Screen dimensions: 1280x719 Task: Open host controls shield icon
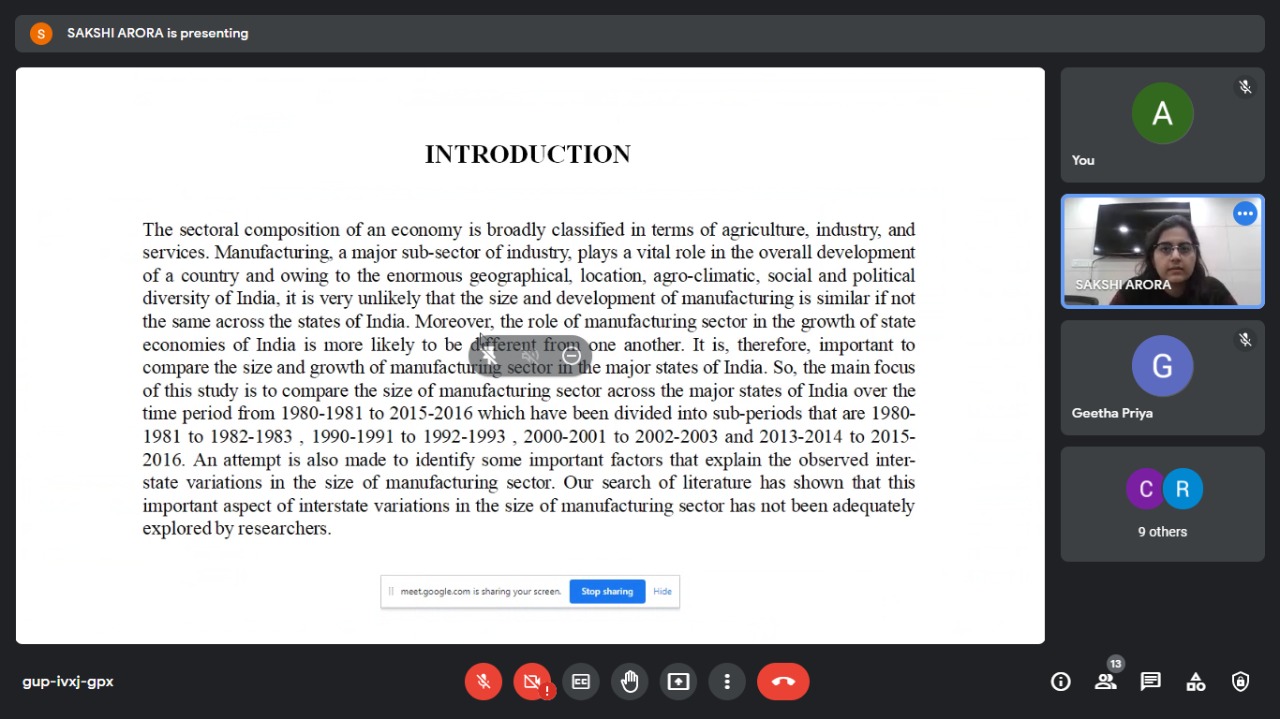[1241, 682]
